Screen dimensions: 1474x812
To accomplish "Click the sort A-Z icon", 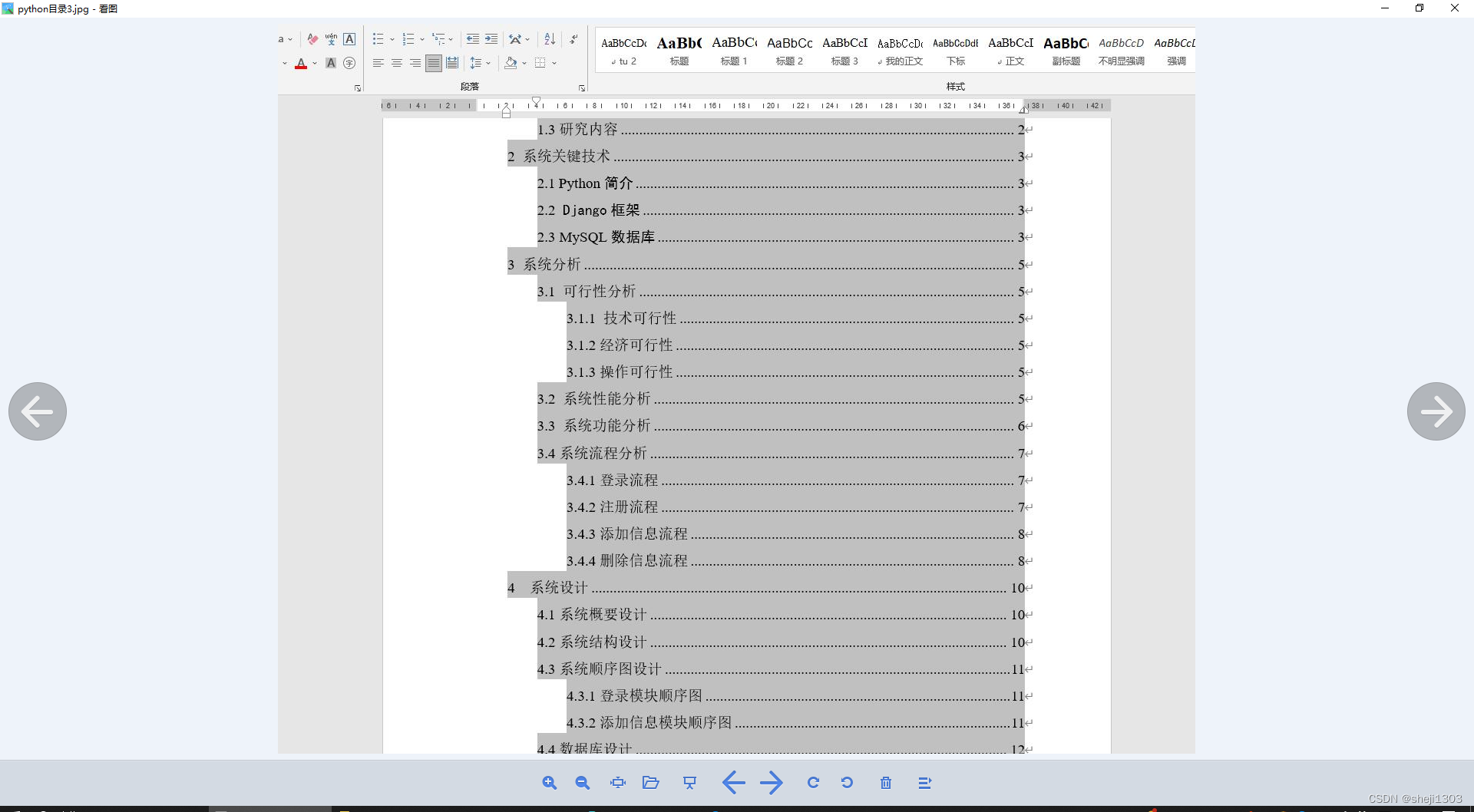I will [550, 39].
